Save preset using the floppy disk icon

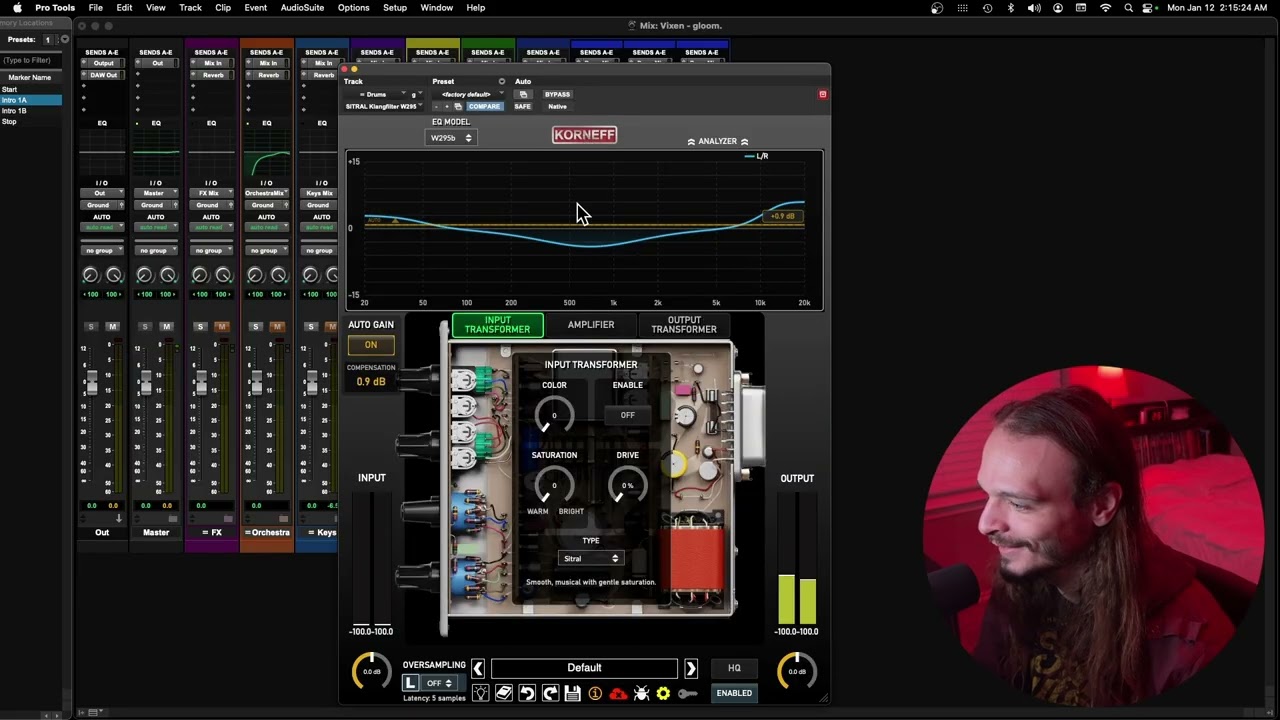pos(573,693)
